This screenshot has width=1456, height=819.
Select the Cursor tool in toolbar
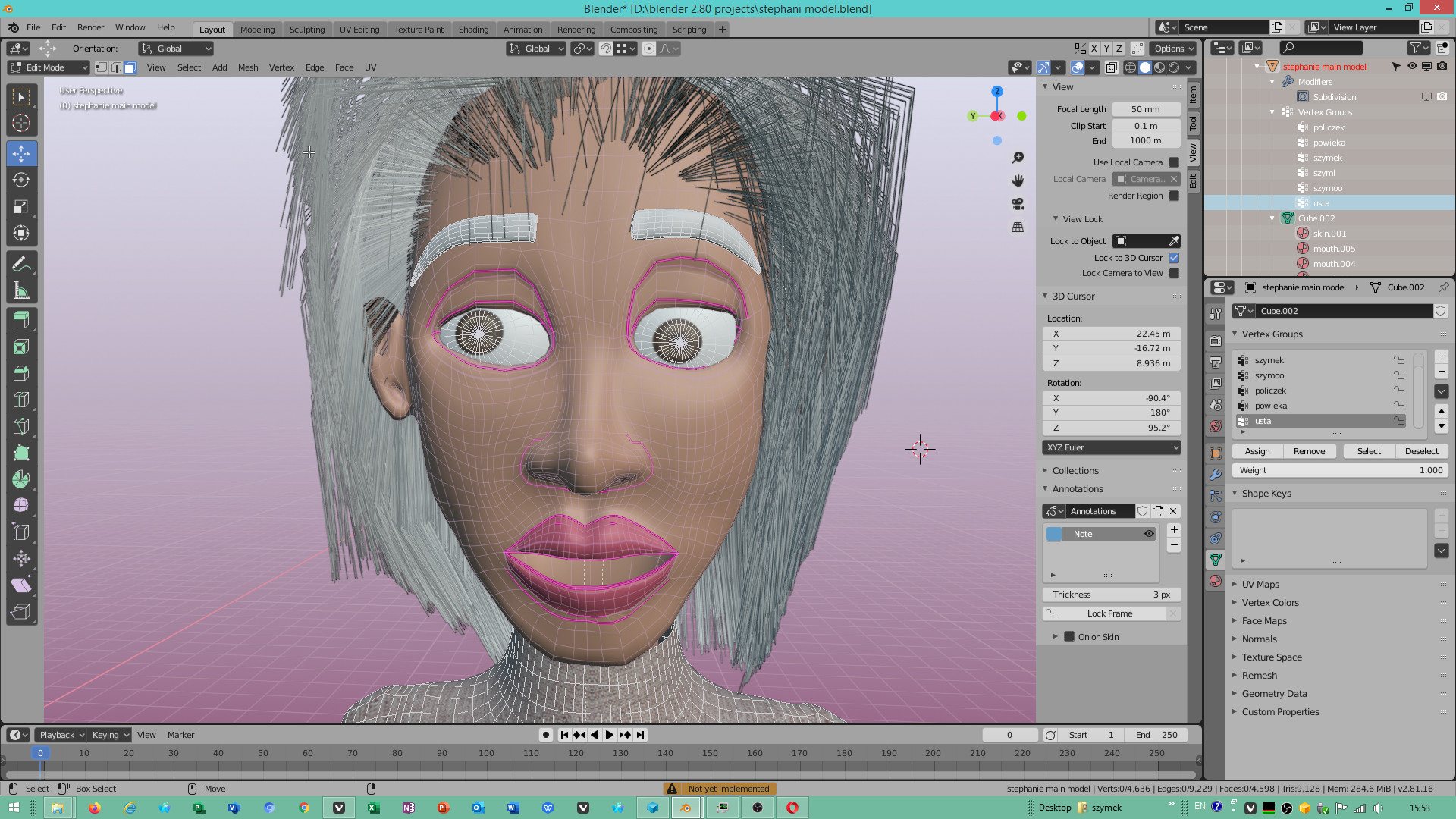click(21, 123)
